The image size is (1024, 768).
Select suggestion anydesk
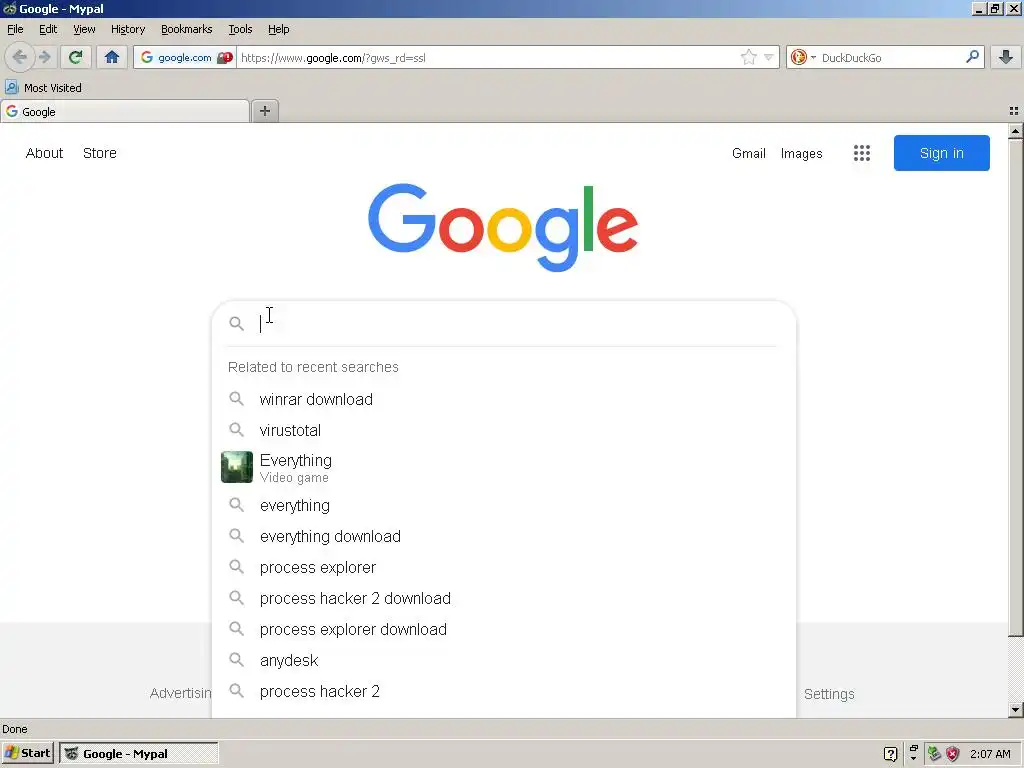point(289,660)
